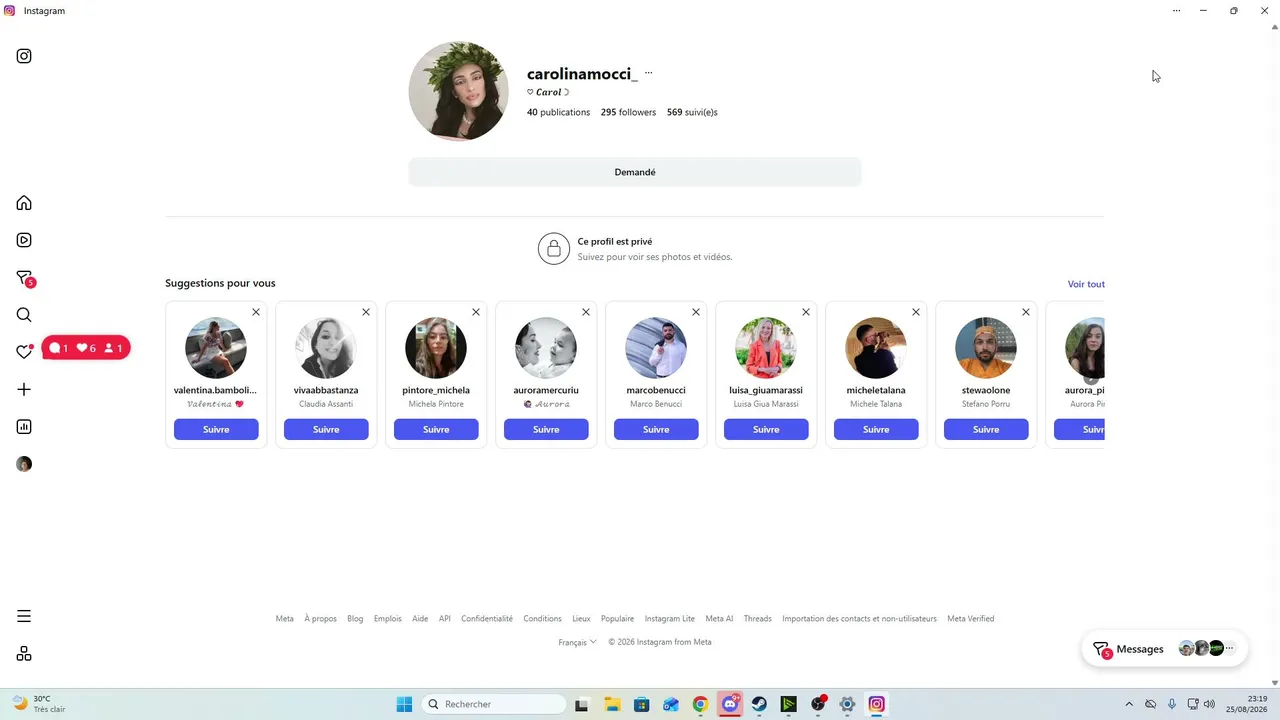This screenshot has width=1280, height=720.
Task: Click the Rechercher taskbar search box
Action: (494, 704)
